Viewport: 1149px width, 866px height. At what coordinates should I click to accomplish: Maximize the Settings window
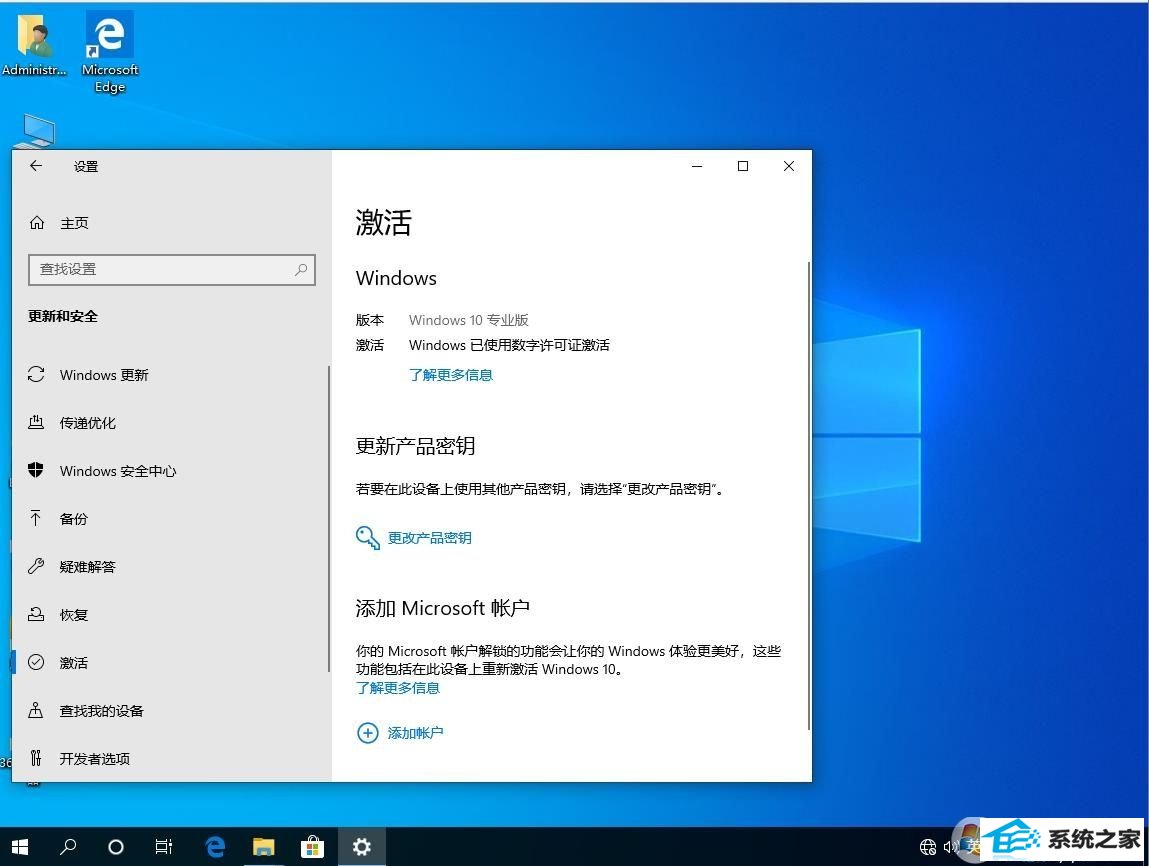point(742,166)
